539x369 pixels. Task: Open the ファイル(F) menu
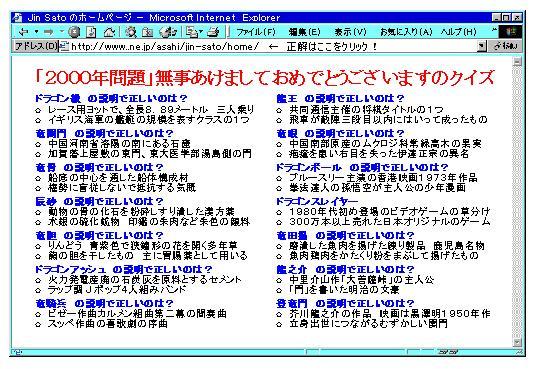(256, 32)
